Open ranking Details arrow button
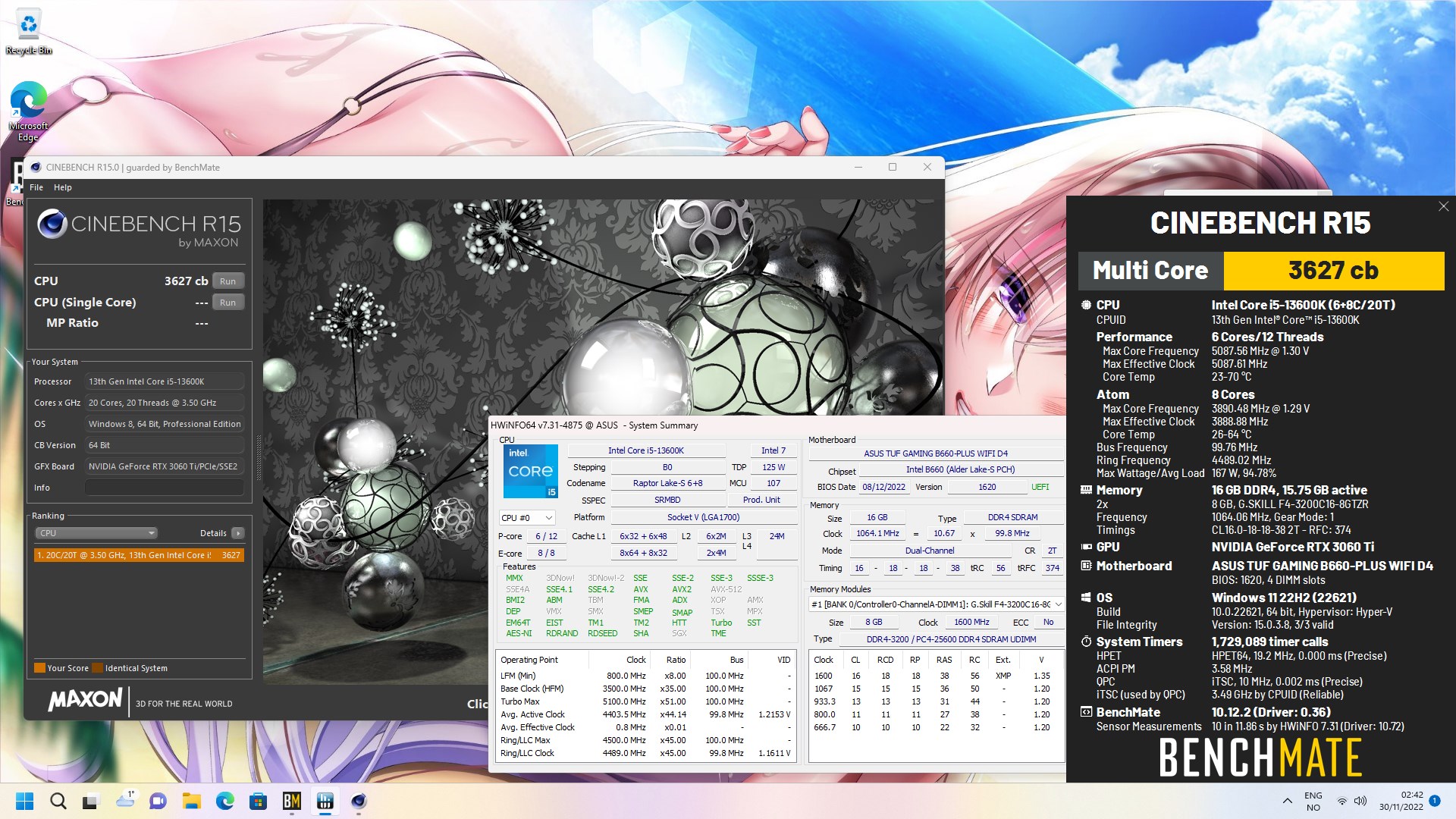The height and width of the screenshot is (819, 1456). pyautogui.click(x=238, y=533)
